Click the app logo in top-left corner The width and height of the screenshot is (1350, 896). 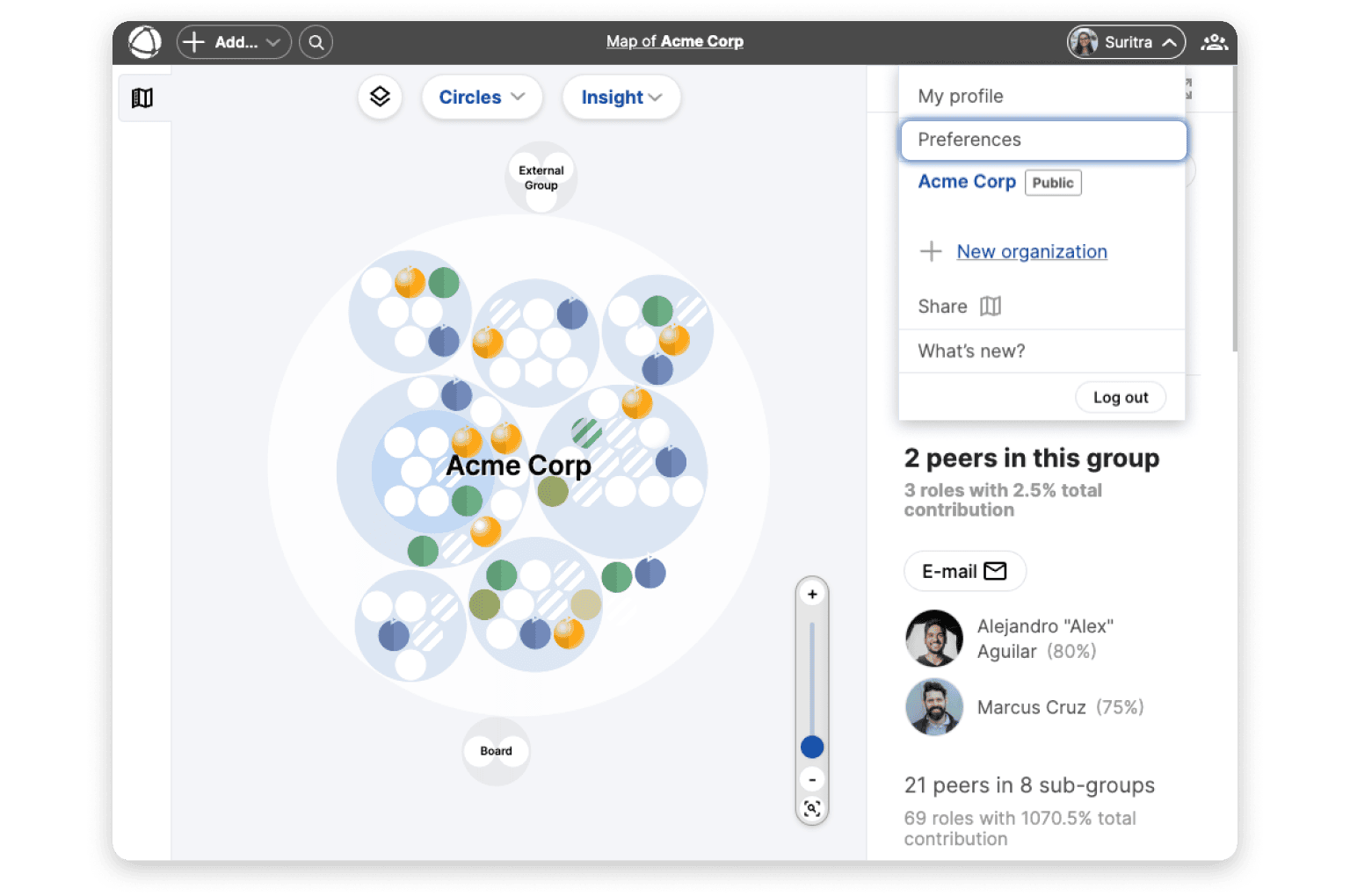(x=145, y=41)
